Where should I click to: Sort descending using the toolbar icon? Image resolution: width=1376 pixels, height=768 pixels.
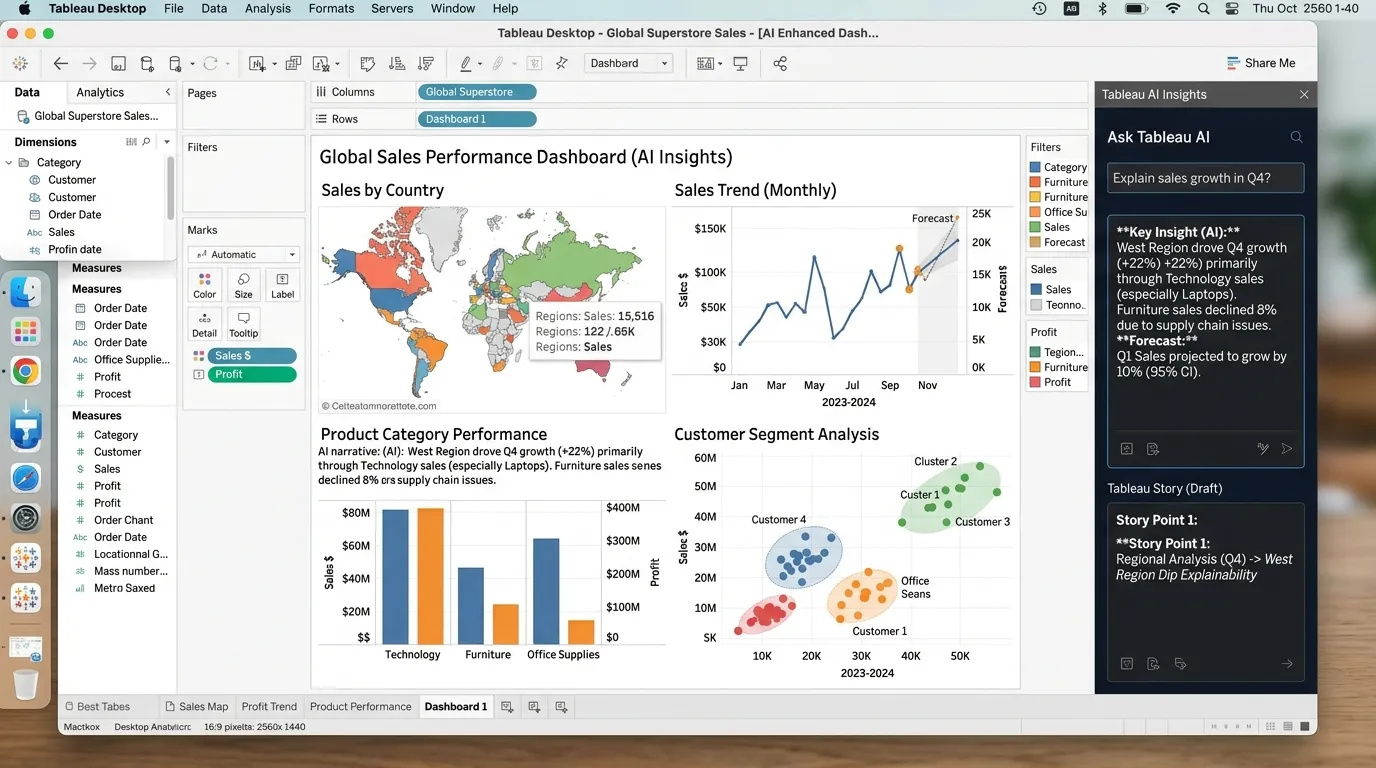[x=427, y=63]
